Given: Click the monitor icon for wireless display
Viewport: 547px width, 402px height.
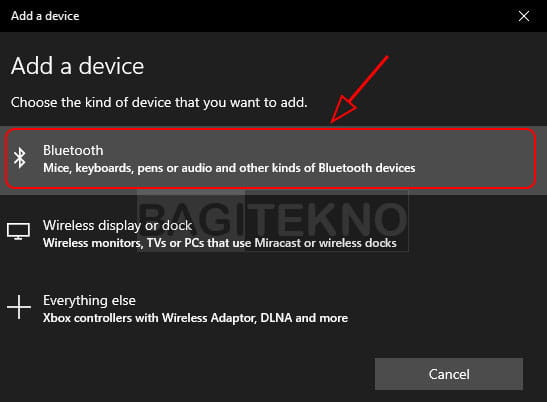Looking at the screenshot, I should [18, 231].
